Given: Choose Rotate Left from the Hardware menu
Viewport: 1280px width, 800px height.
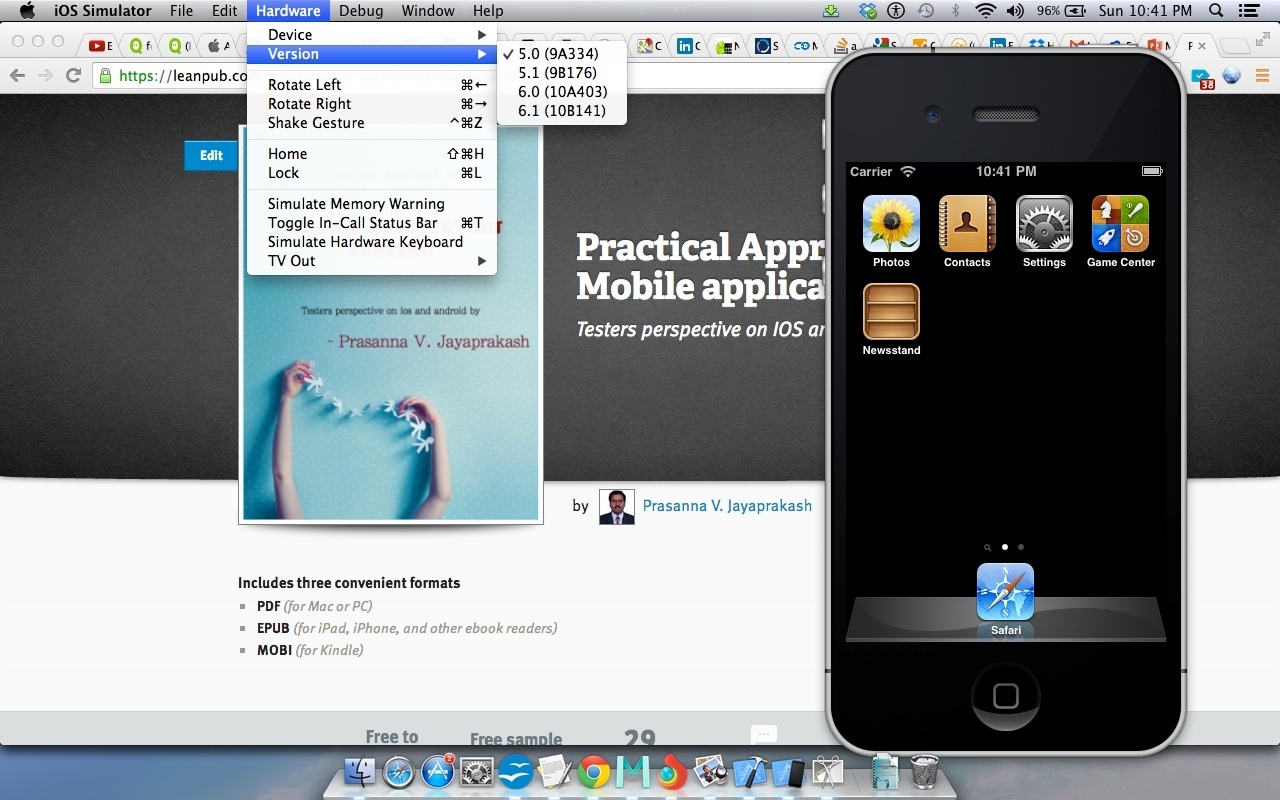Looking at the screenshot, I should (x=304, y=85).
